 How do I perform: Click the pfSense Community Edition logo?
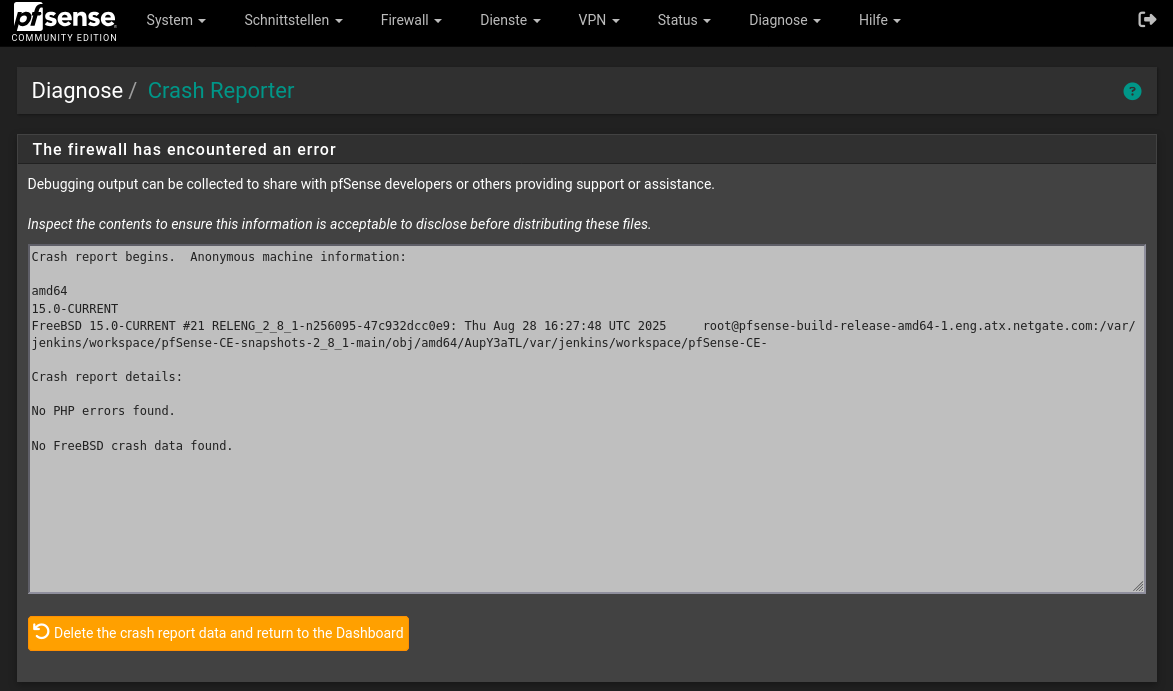click(65, 22)
